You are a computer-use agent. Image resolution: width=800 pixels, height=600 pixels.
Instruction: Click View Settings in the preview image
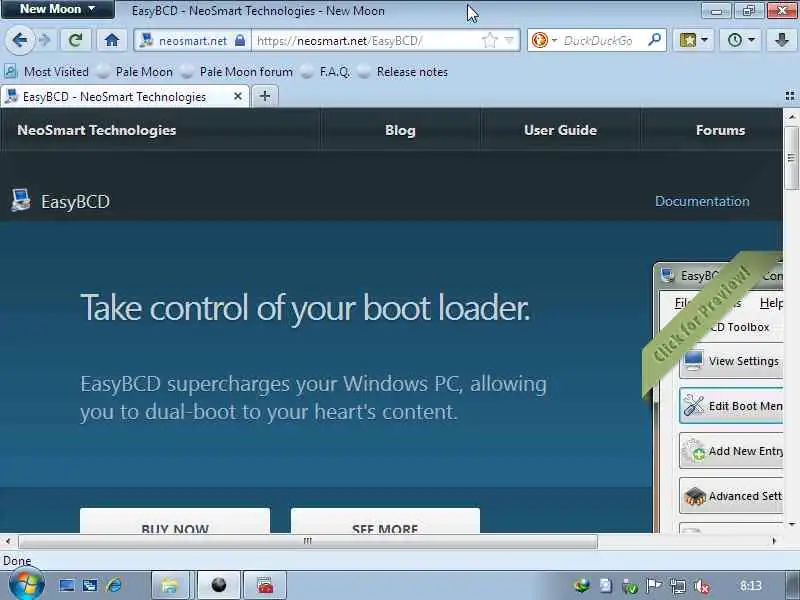(x=732, y=361)
